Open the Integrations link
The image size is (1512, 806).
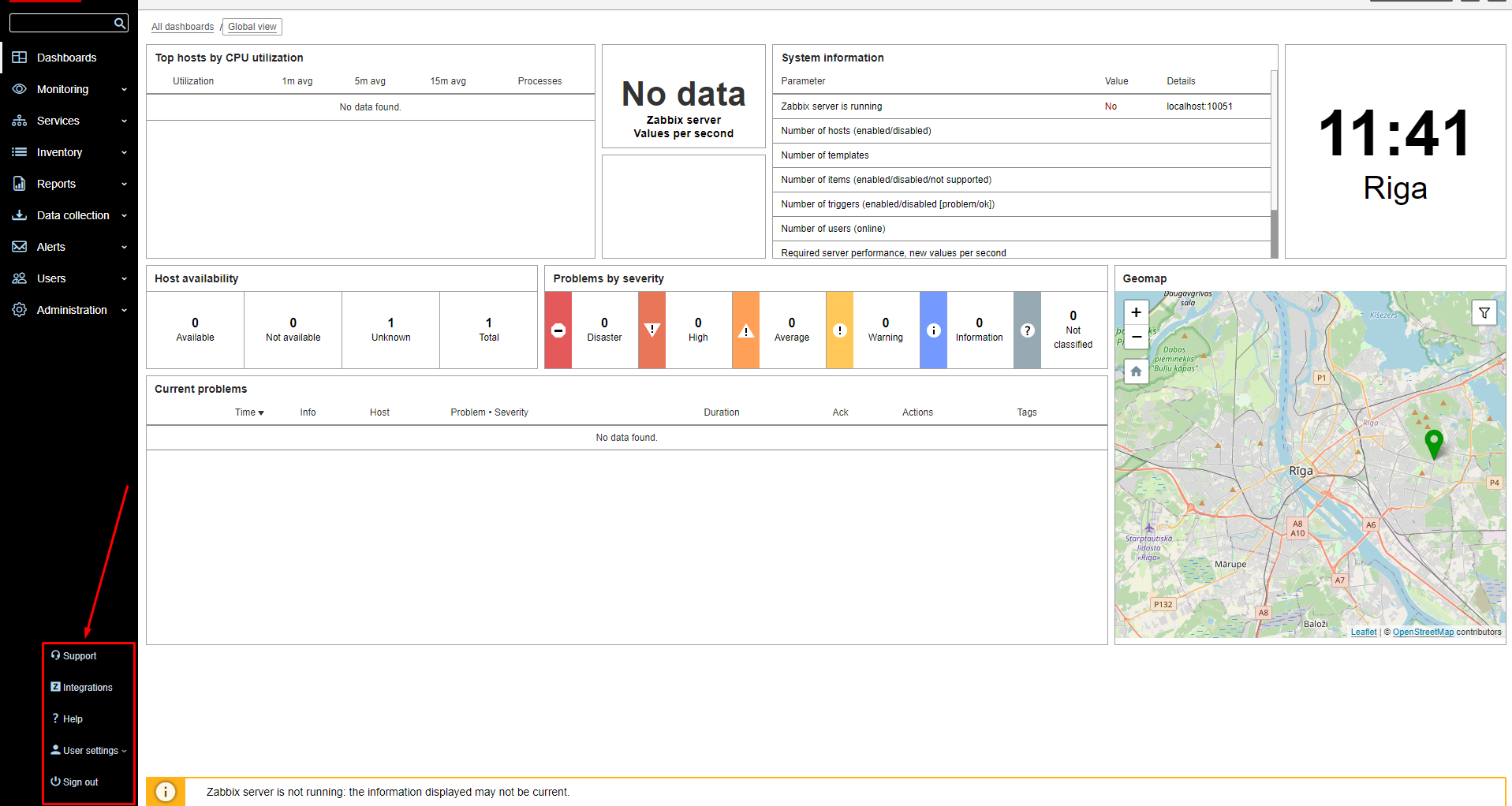point(88,688)
